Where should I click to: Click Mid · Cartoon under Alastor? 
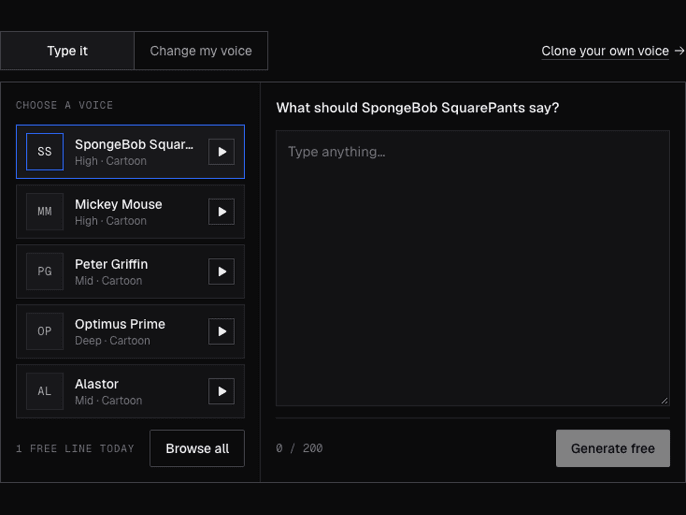point(108,400)
